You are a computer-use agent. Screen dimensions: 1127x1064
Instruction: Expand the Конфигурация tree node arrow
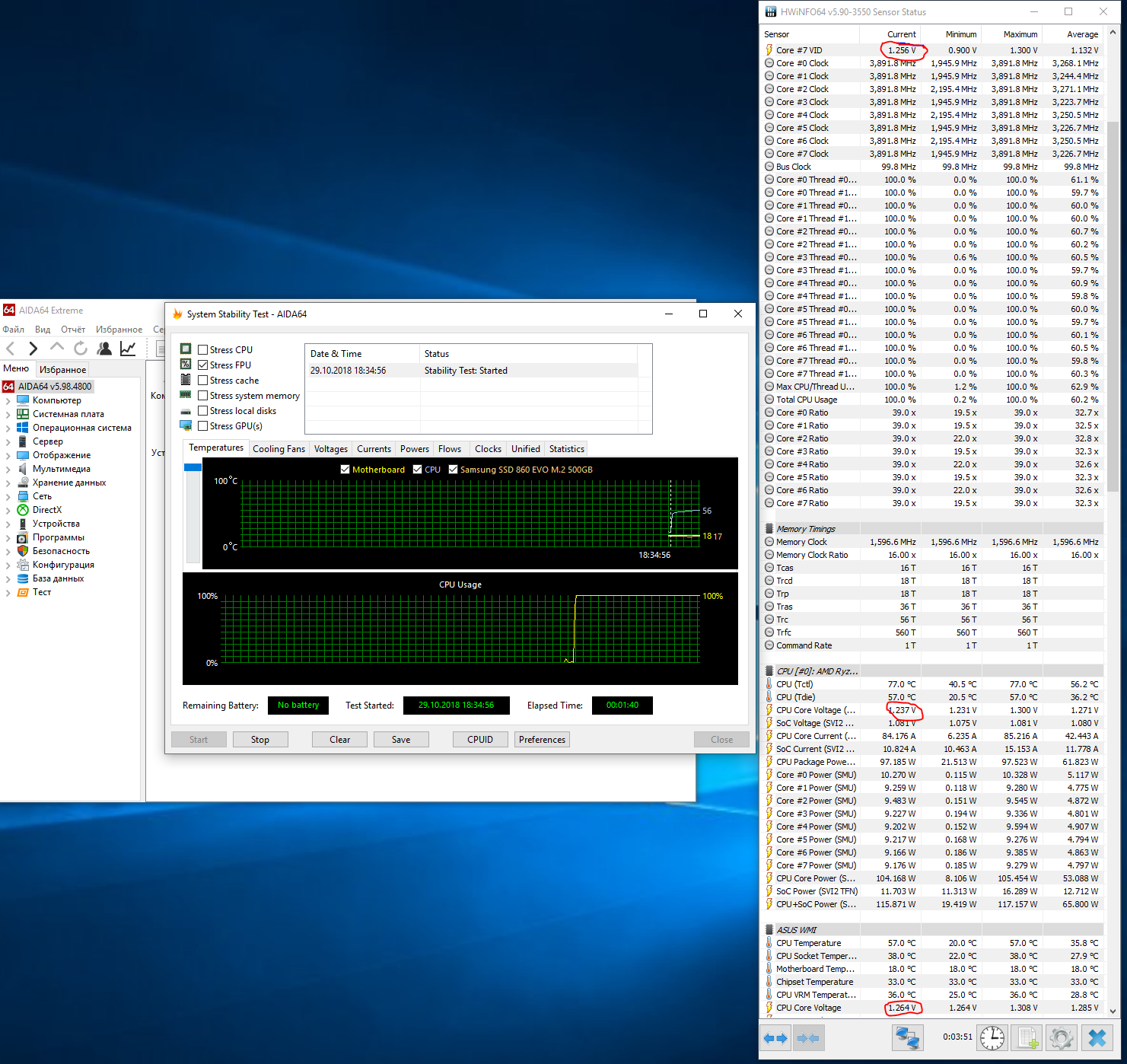(x=8, y=565)
